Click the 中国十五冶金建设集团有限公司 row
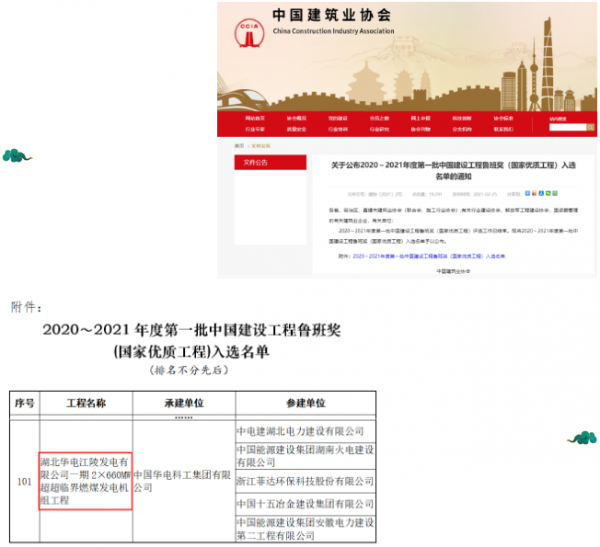This screenshot has height=547, width=600. pos(306,504)
